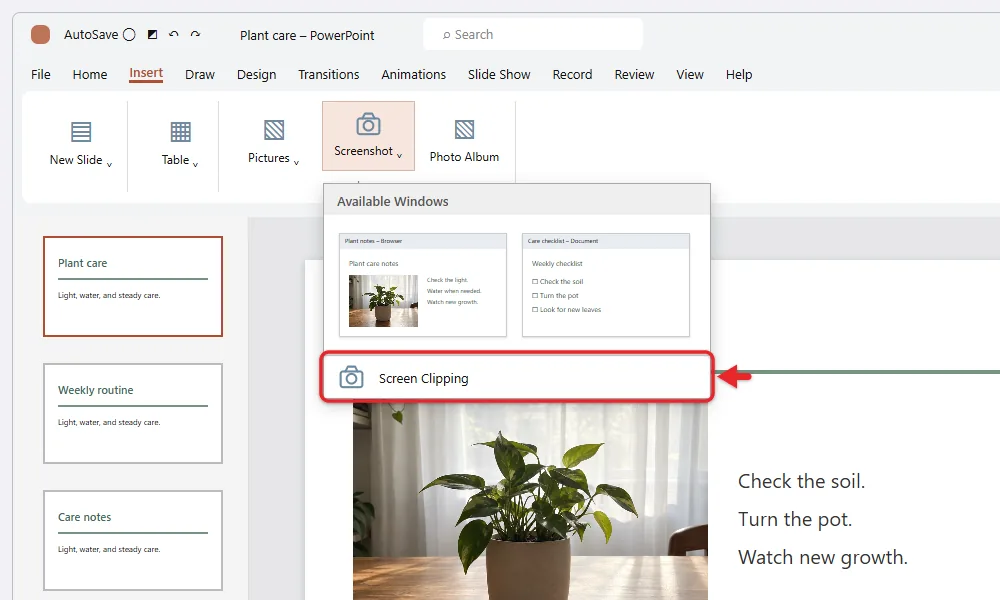This screenshot has width=1000, height=600.
Task: Expand the New Slide dropdown arrow
Action: [x=110, y=165]
